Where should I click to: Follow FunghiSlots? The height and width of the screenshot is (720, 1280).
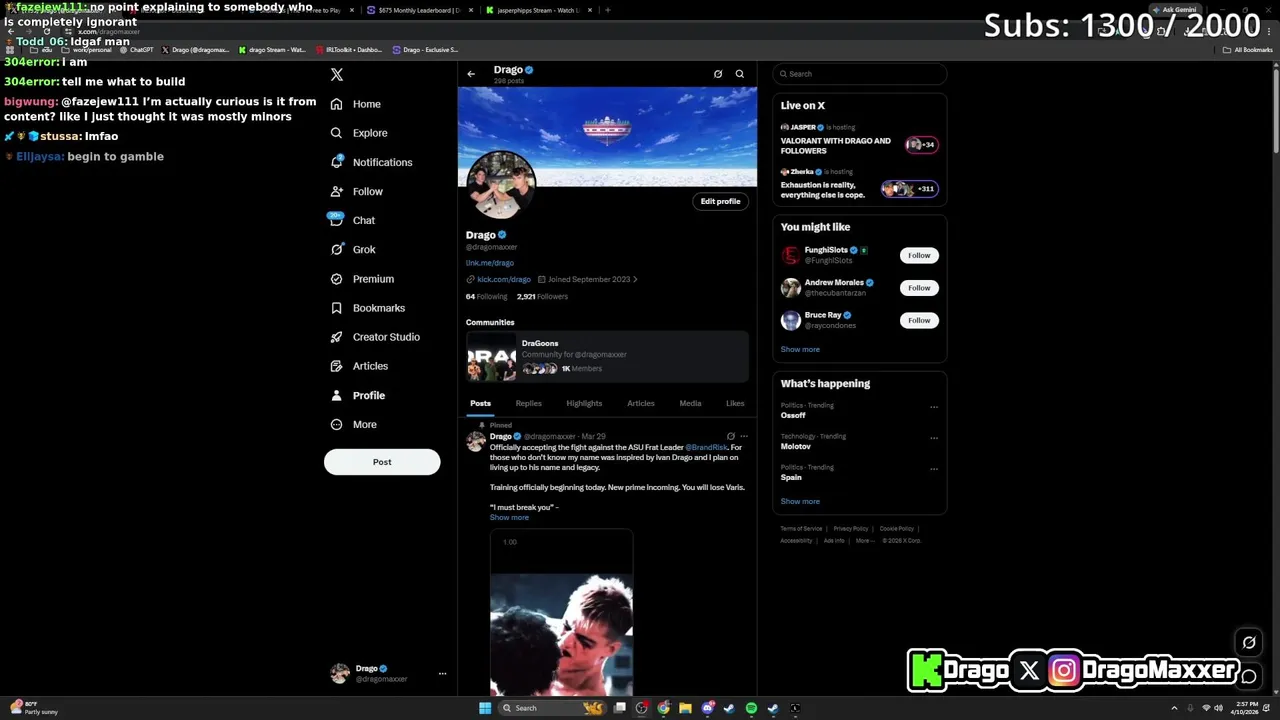[919, 255]
